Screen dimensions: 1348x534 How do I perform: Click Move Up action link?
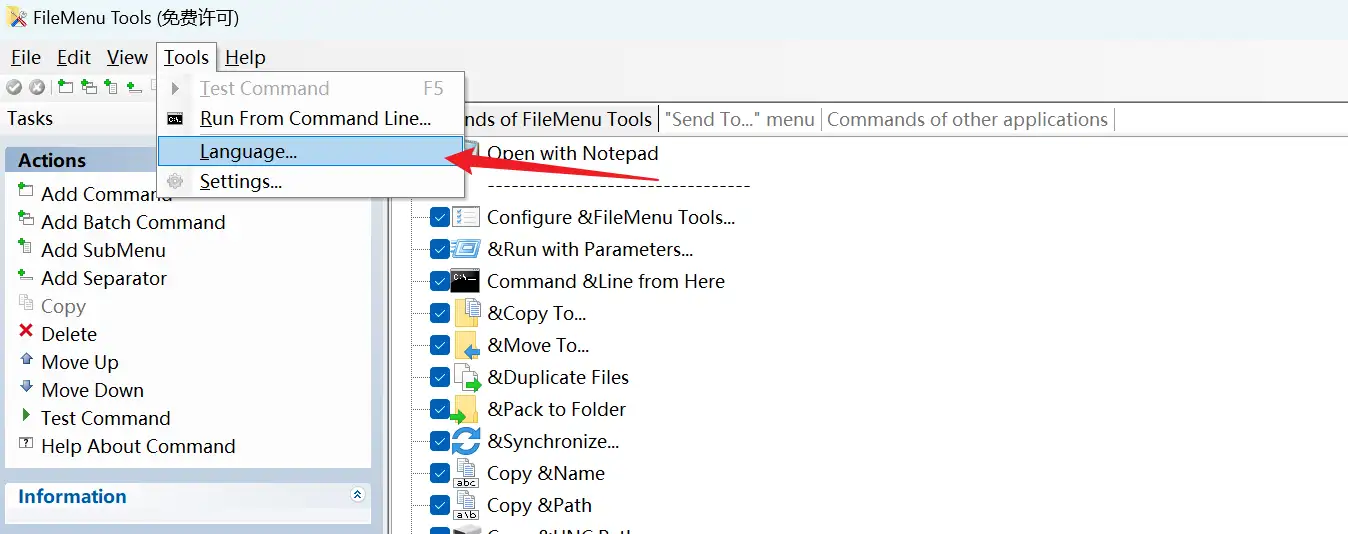80,362
